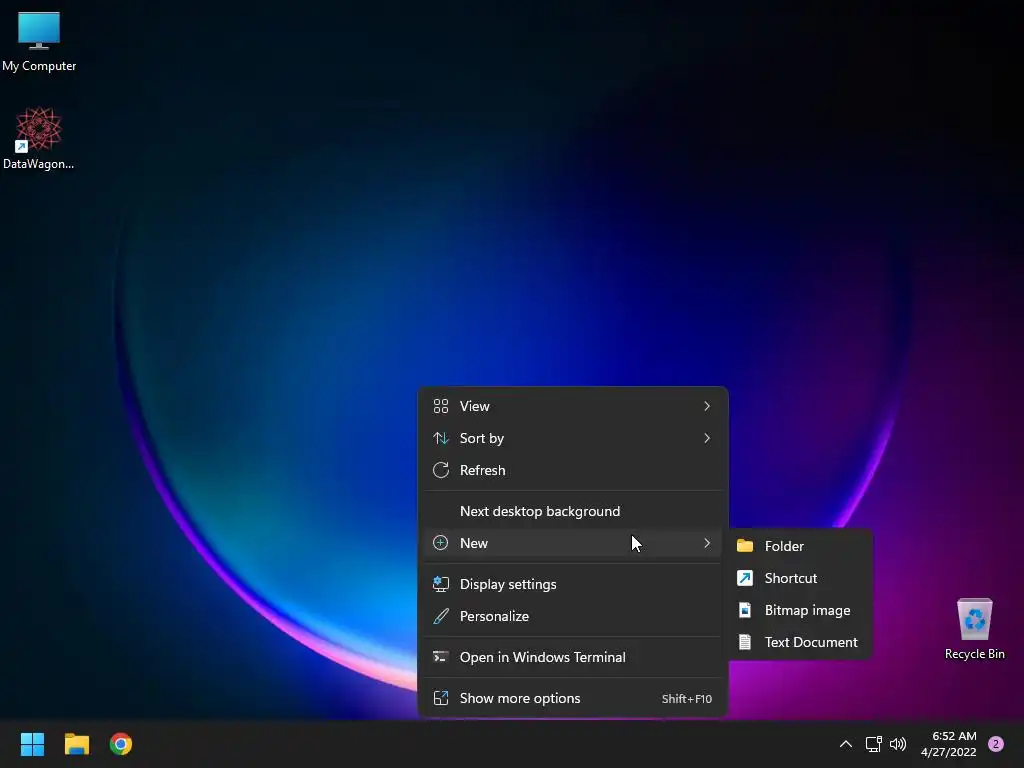Viewport: 1024px width, 768px height.
Task: Click the up-down arrows icon beside Sort by
Action: [x=441, y=438]
